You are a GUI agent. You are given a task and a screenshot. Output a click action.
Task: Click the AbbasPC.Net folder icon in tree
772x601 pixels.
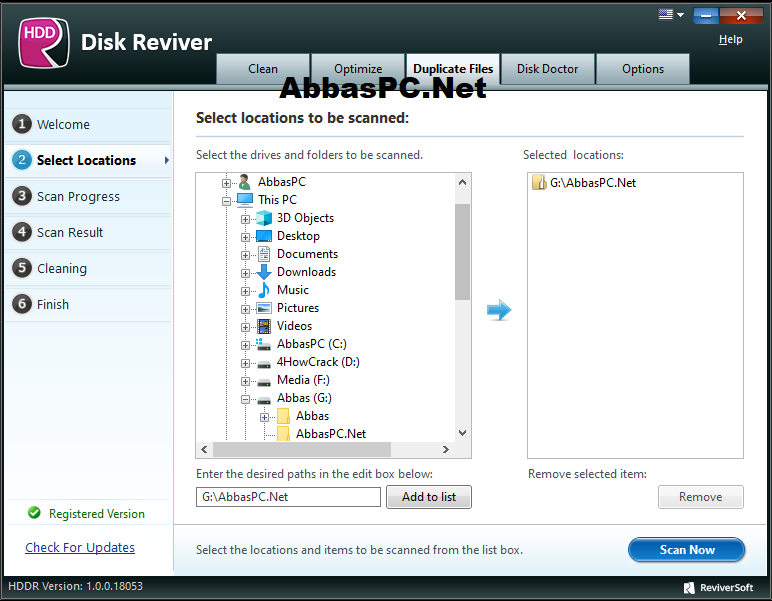point(283,434)
